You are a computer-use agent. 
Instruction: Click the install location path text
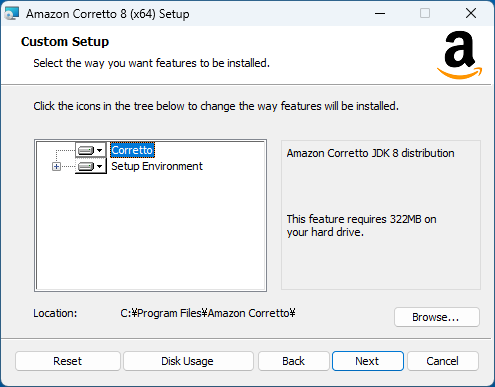click(x=208, y=313)
